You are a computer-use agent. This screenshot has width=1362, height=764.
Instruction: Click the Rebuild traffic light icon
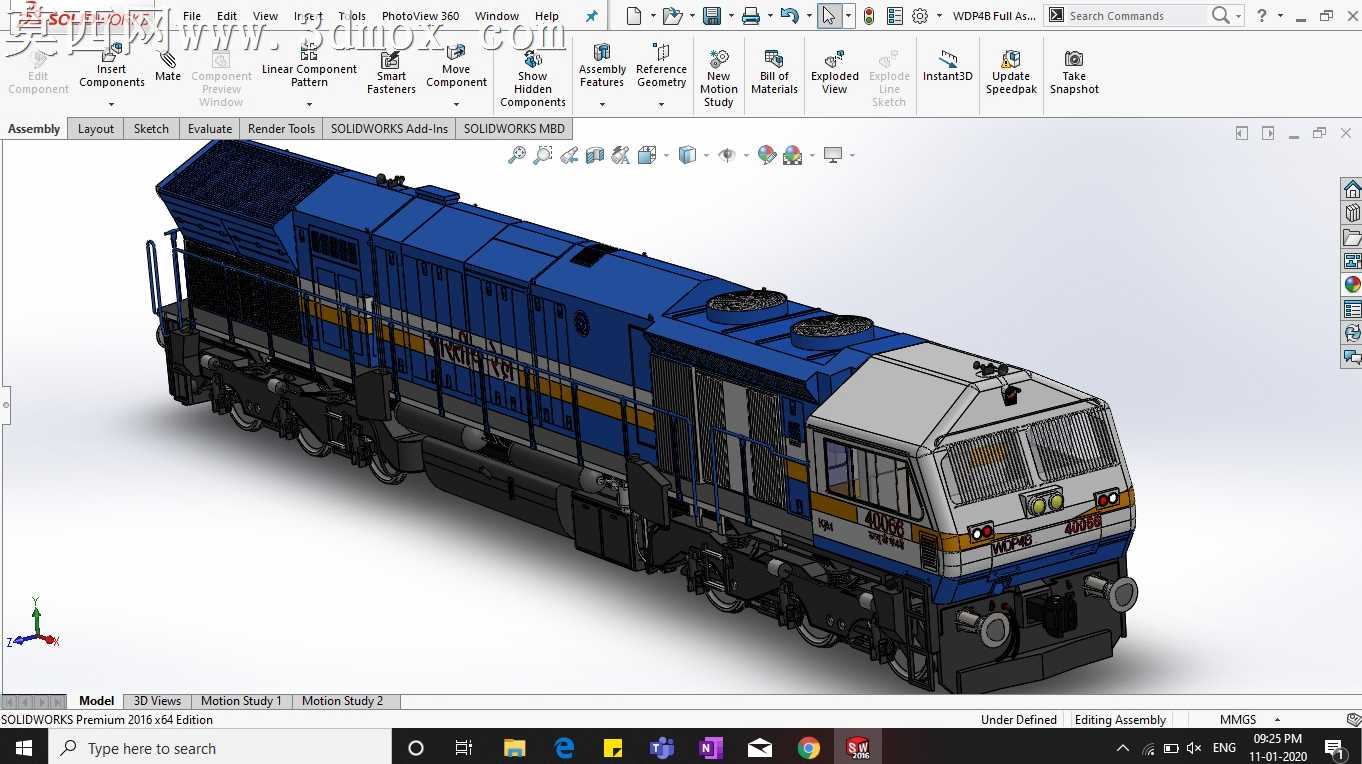pos(868,16)
